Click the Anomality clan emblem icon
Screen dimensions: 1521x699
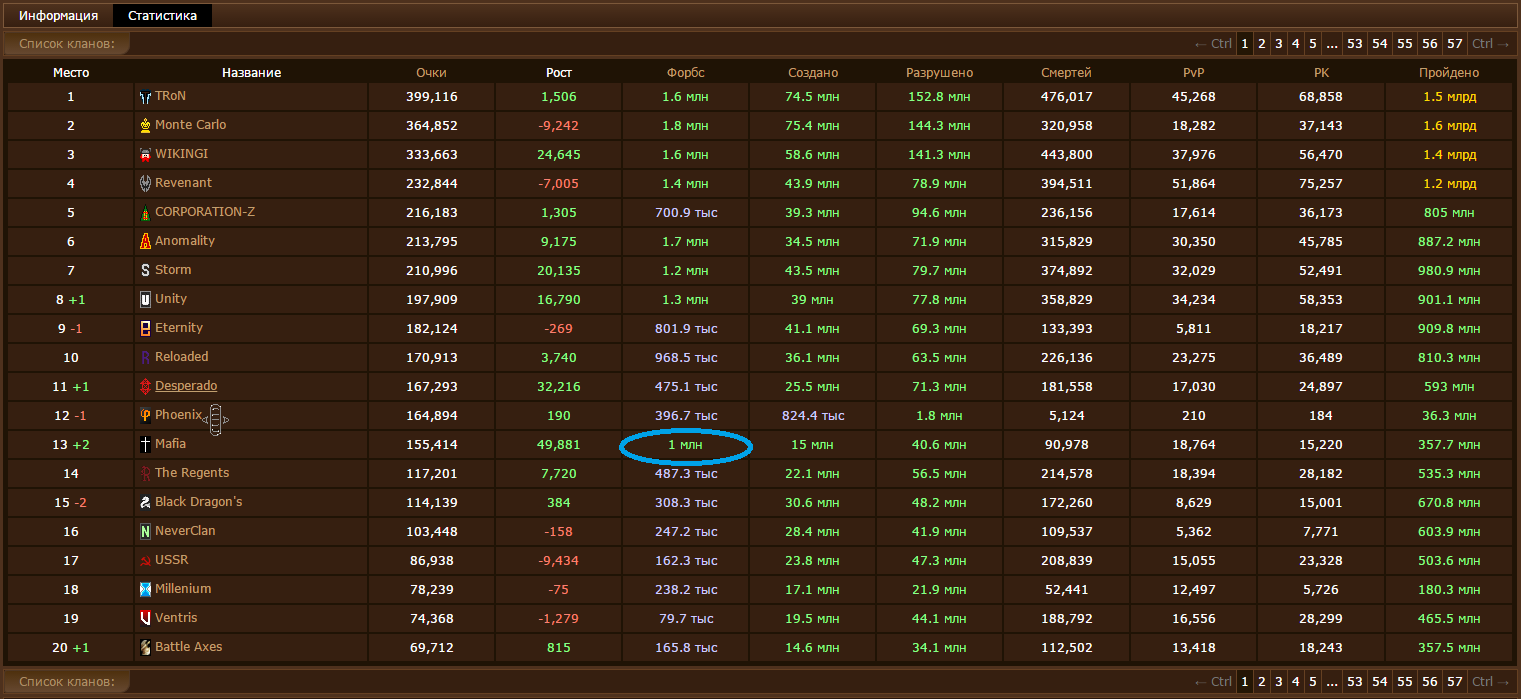pos(146,242)
